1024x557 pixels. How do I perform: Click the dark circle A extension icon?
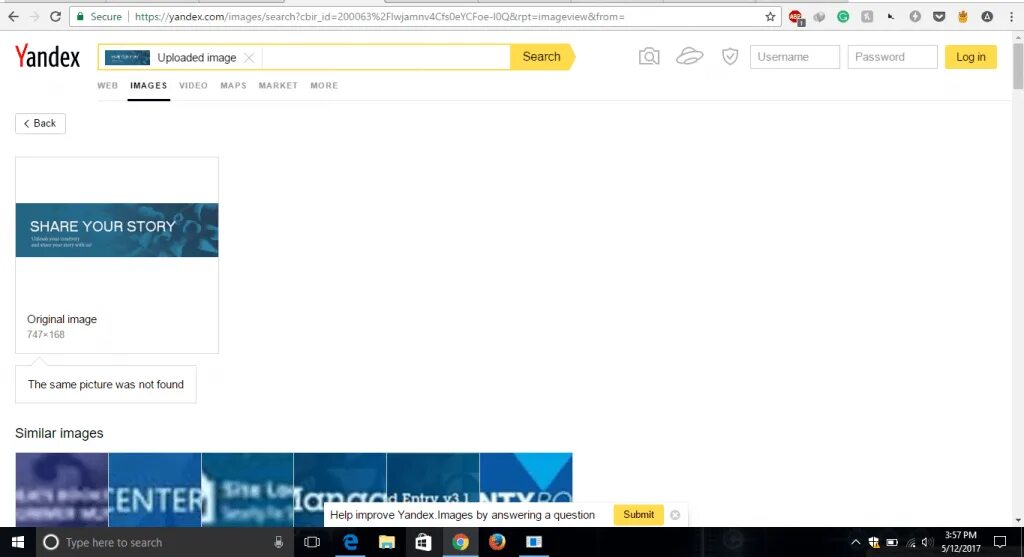tap(987, 16)
